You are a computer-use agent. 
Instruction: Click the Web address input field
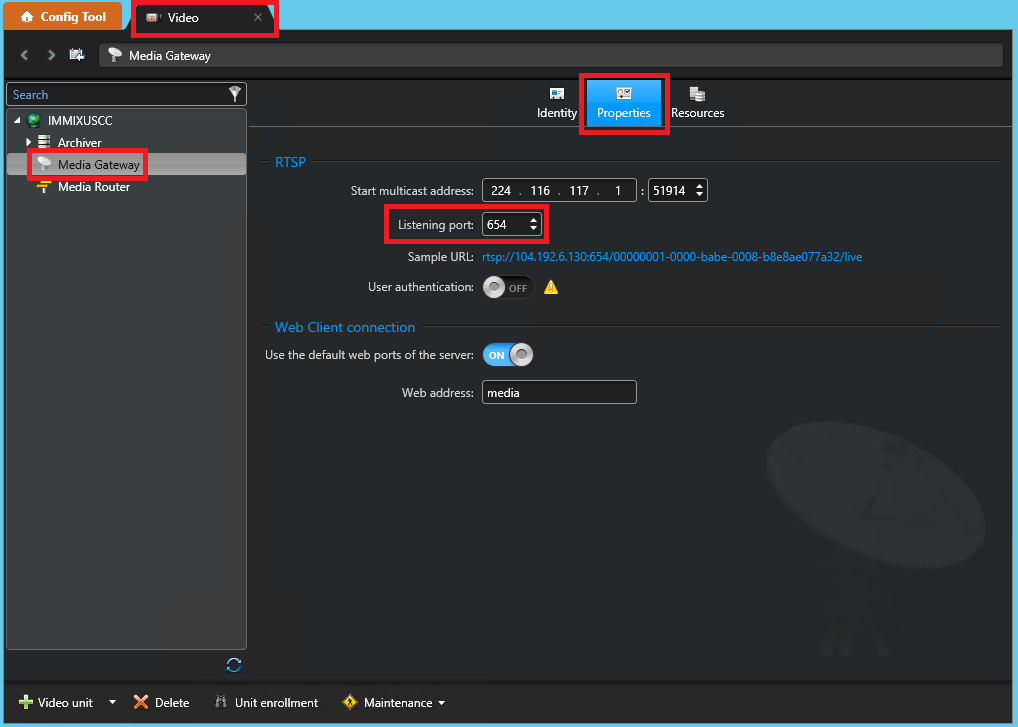[559, 392]
